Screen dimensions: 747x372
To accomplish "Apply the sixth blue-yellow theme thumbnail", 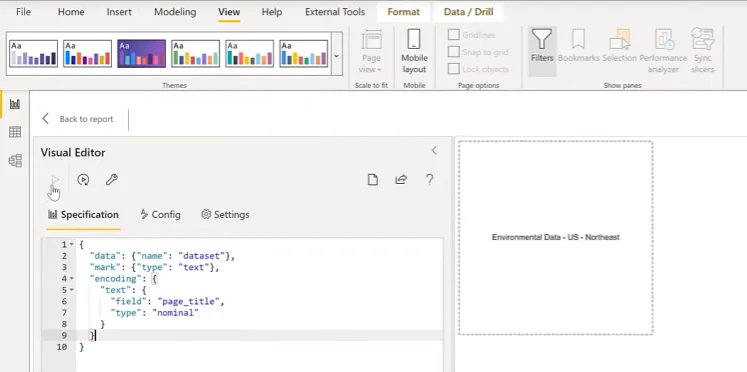I will coord(303,53).
